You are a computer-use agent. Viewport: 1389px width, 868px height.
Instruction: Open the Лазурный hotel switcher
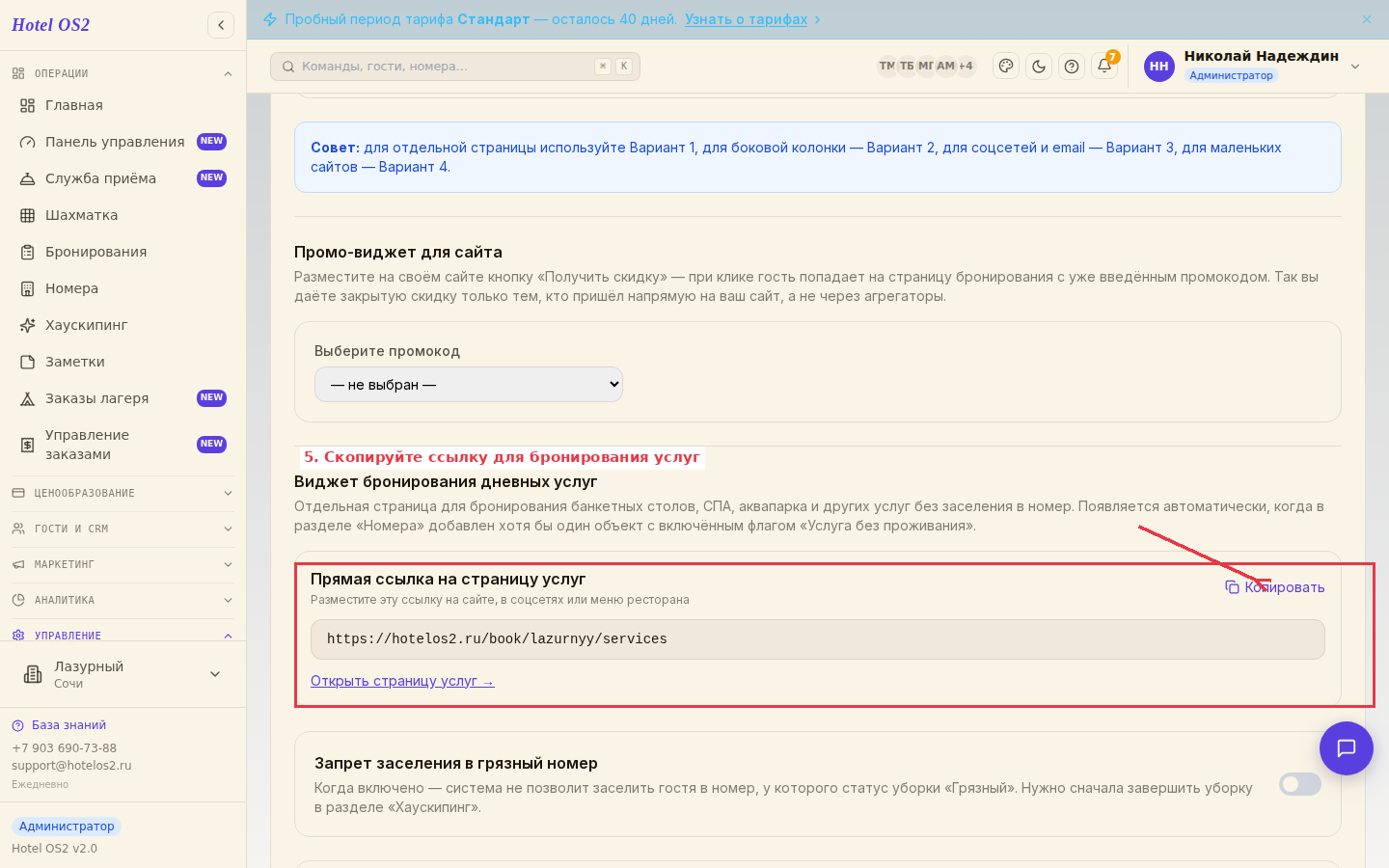point(123,674)
